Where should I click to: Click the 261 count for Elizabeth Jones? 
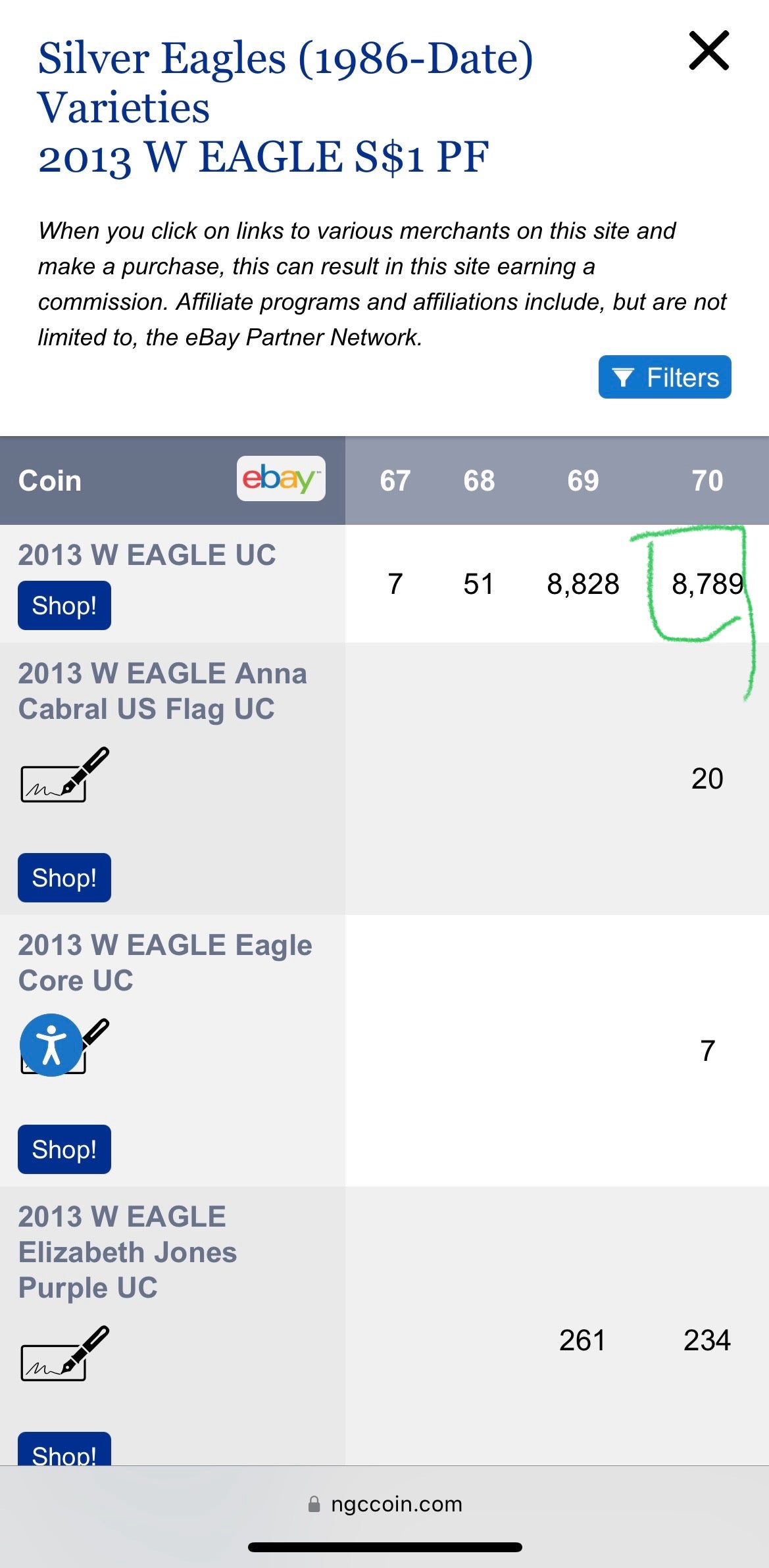click(x=582, y=1340)
